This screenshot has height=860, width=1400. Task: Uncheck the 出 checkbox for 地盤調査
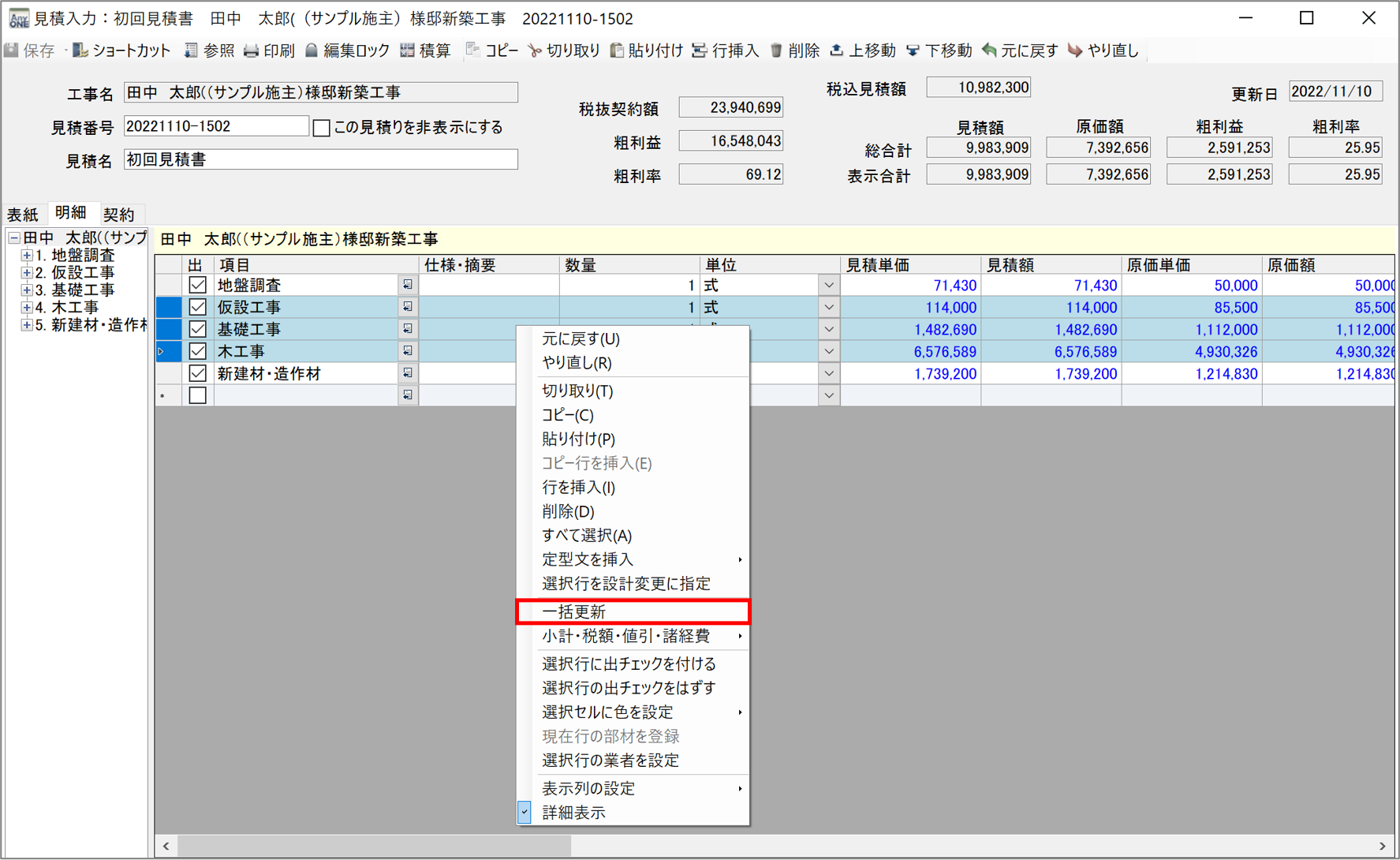[197, 285]
